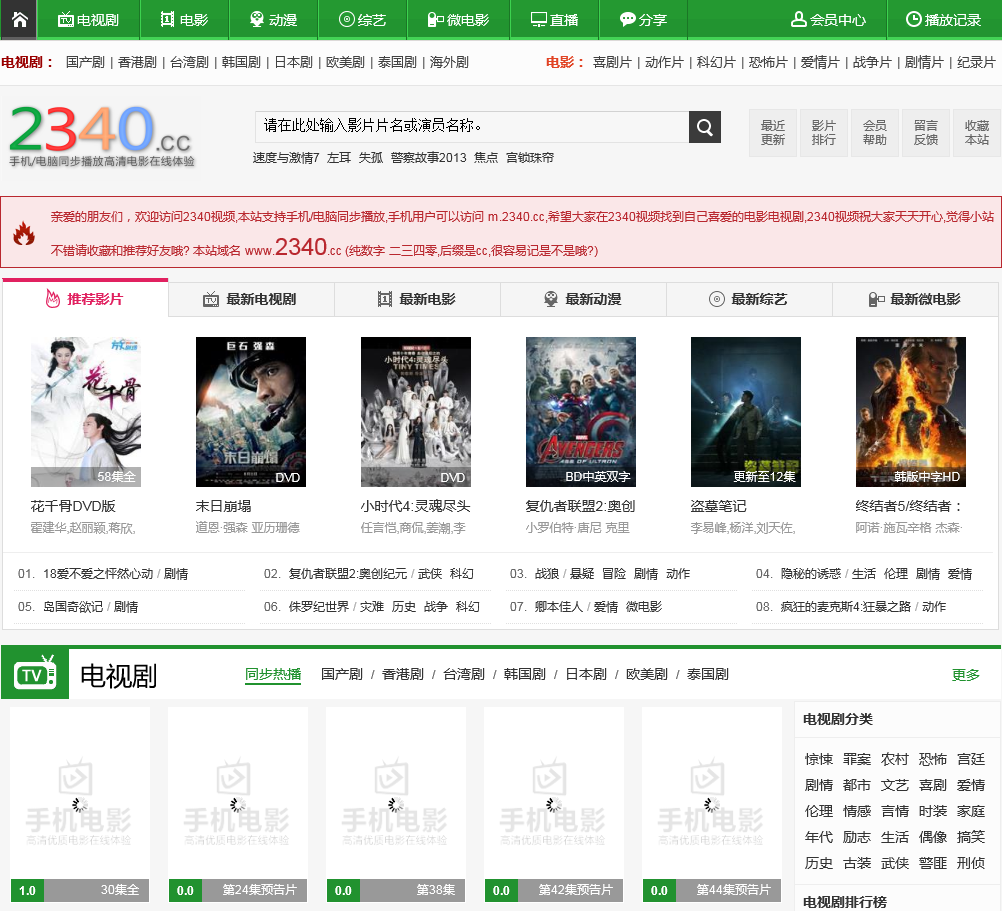Open 花千骨DVD版 poster thumbnail

[x=86, y=412]
